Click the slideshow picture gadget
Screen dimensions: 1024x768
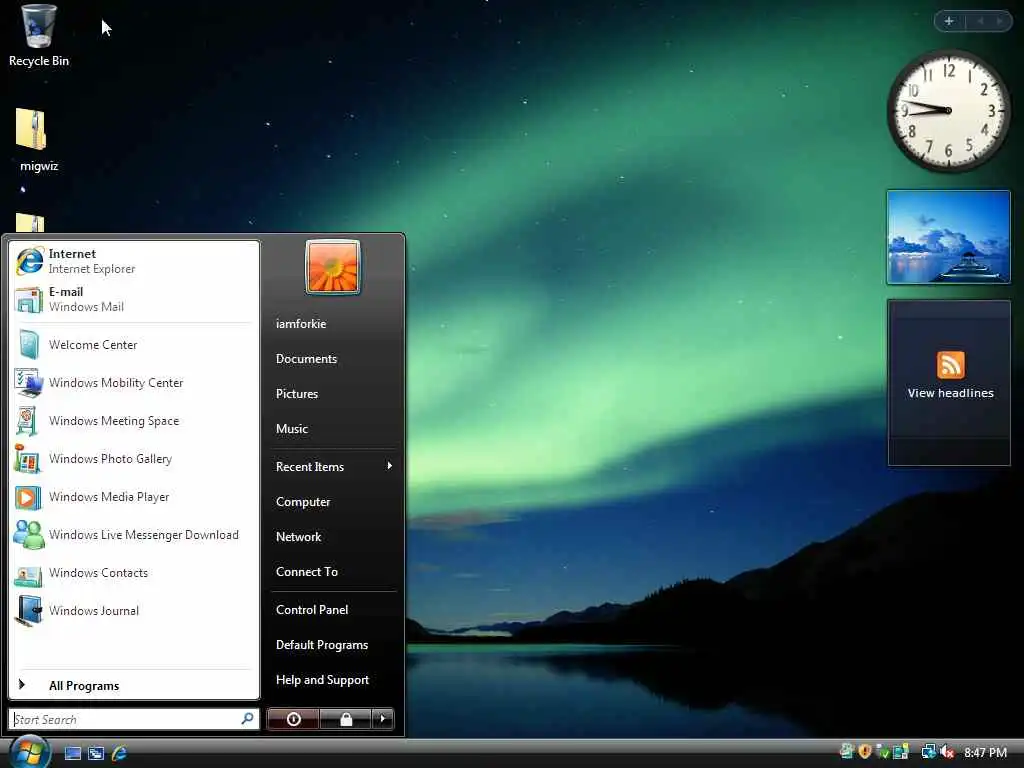click(948, 237)
